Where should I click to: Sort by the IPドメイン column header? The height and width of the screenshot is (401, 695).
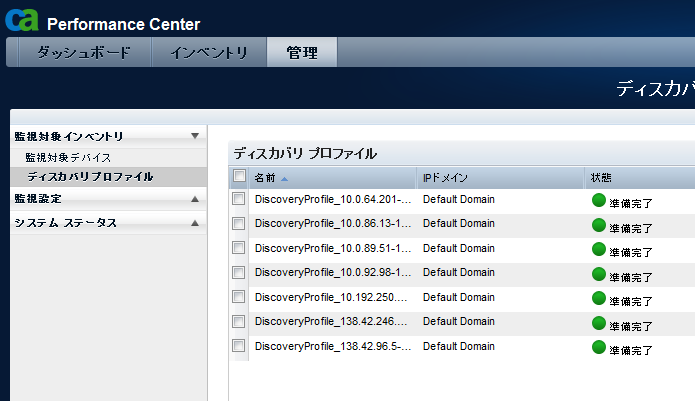(500, 178)
